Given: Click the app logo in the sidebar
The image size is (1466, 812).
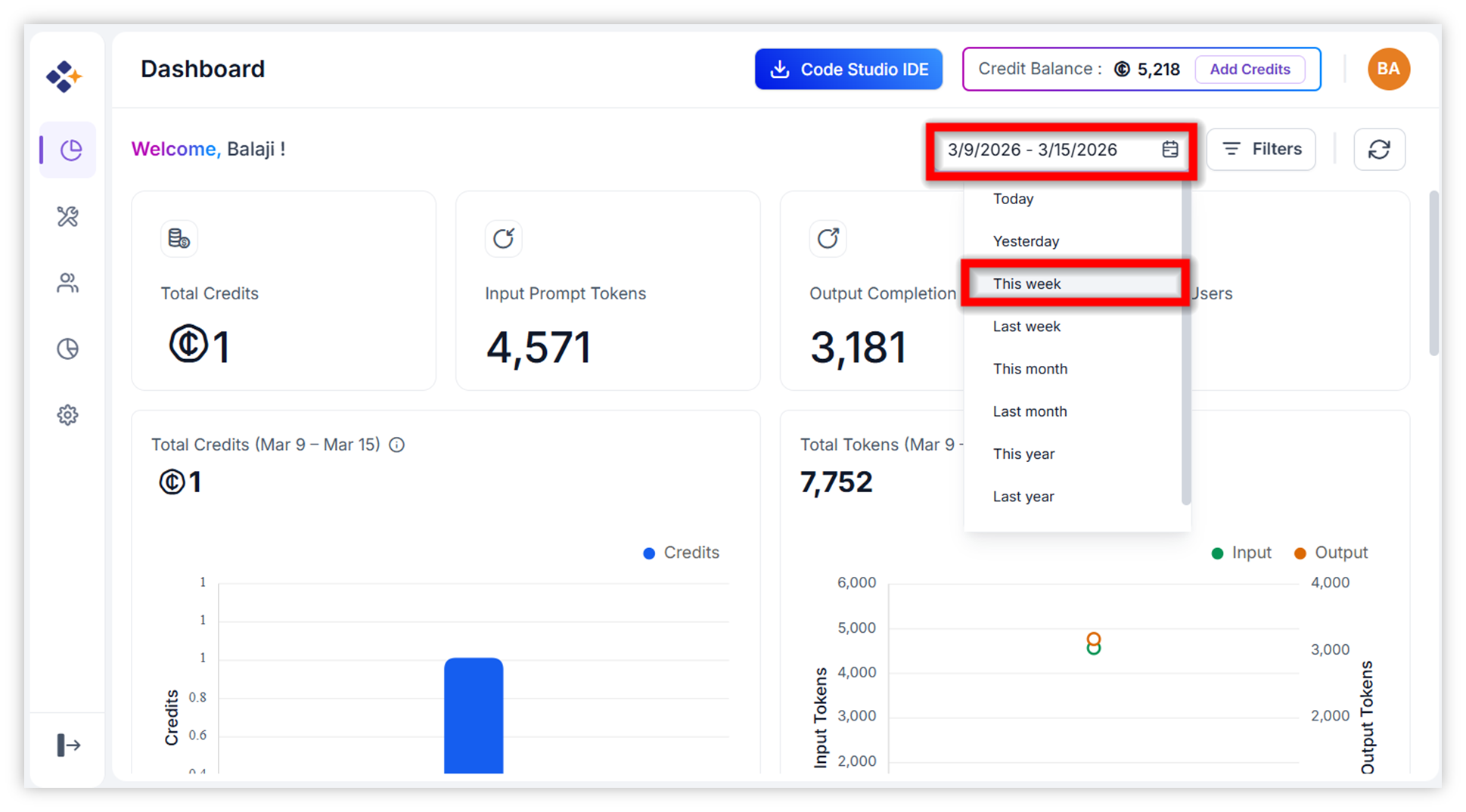Looking at the screenshot, I should pyautogui.click(x=64, y=76).
